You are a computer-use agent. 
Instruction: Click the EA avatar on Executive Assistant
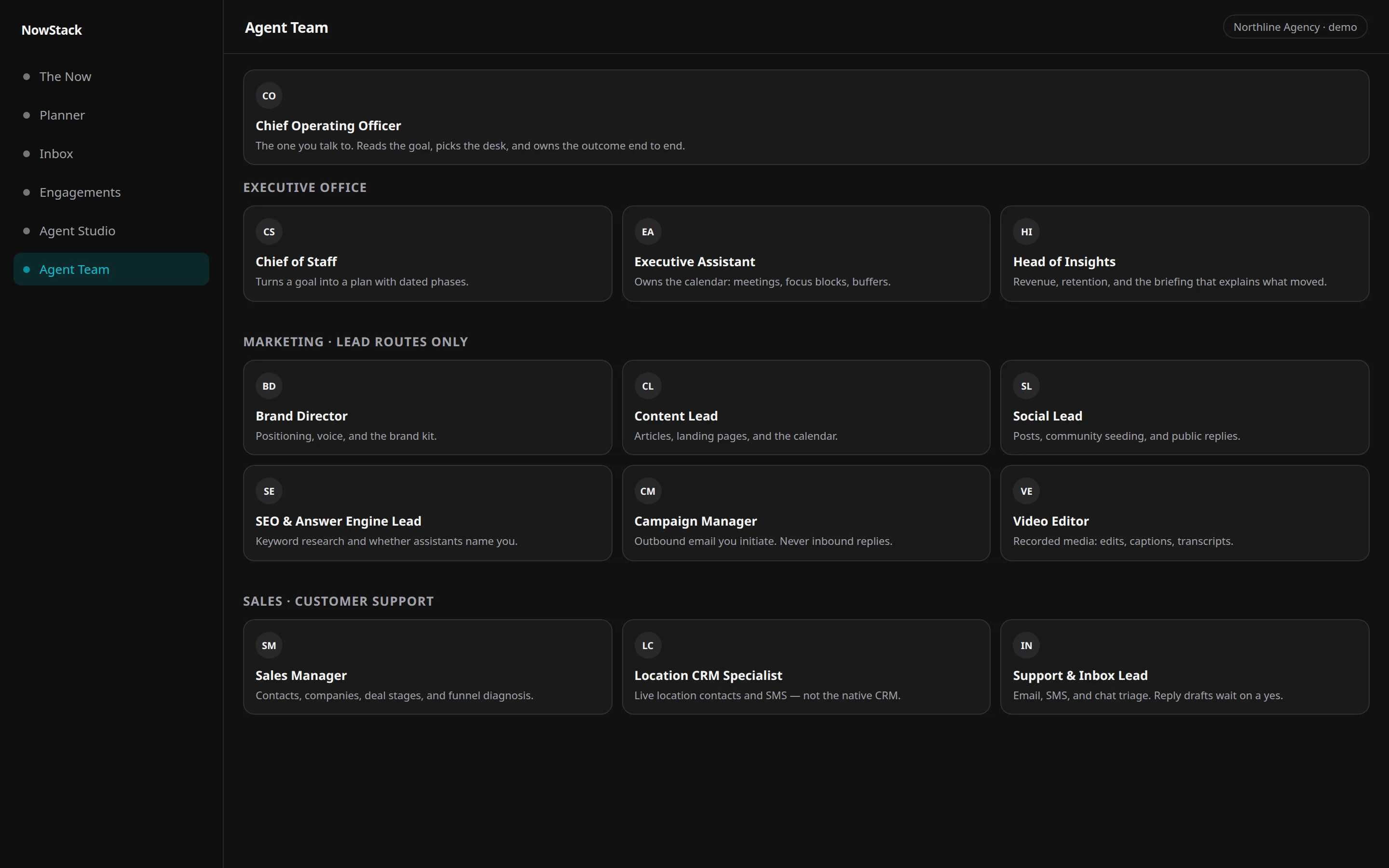(647, 232)
